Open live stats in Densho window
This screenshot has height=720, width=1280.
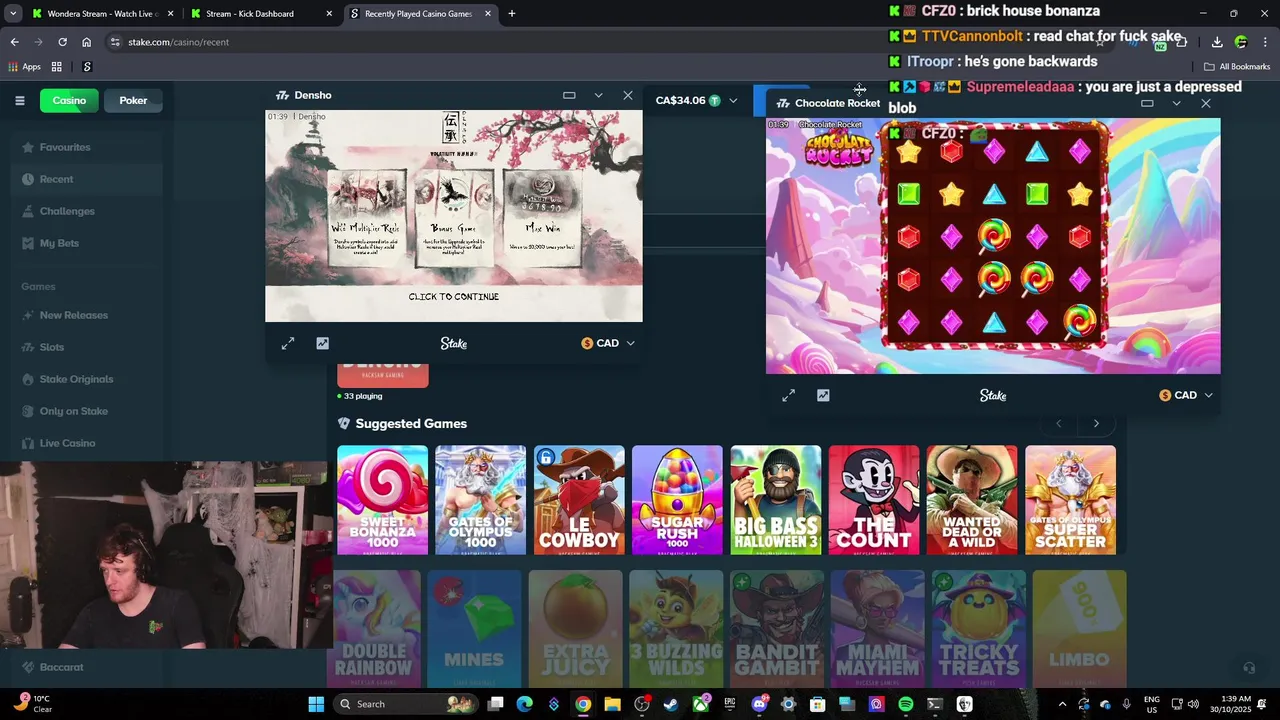coord(322,343)
